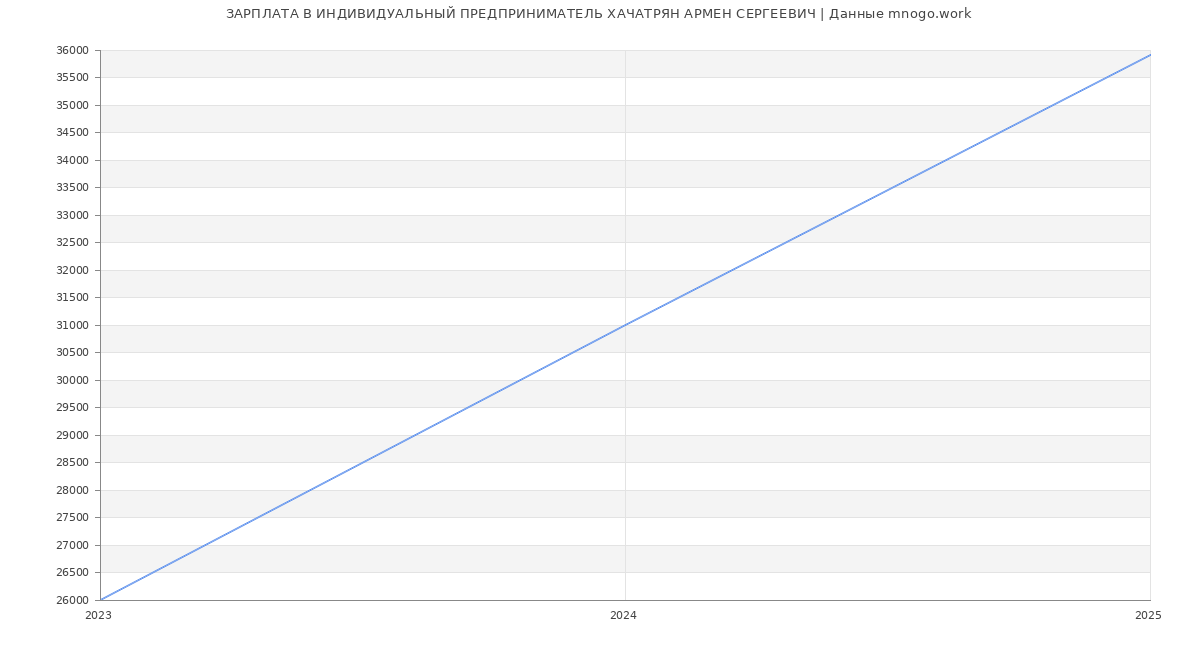Screen dimensions: 1200x650
Task: Click the 32500 y-axis label
Action: pos(72,243)
